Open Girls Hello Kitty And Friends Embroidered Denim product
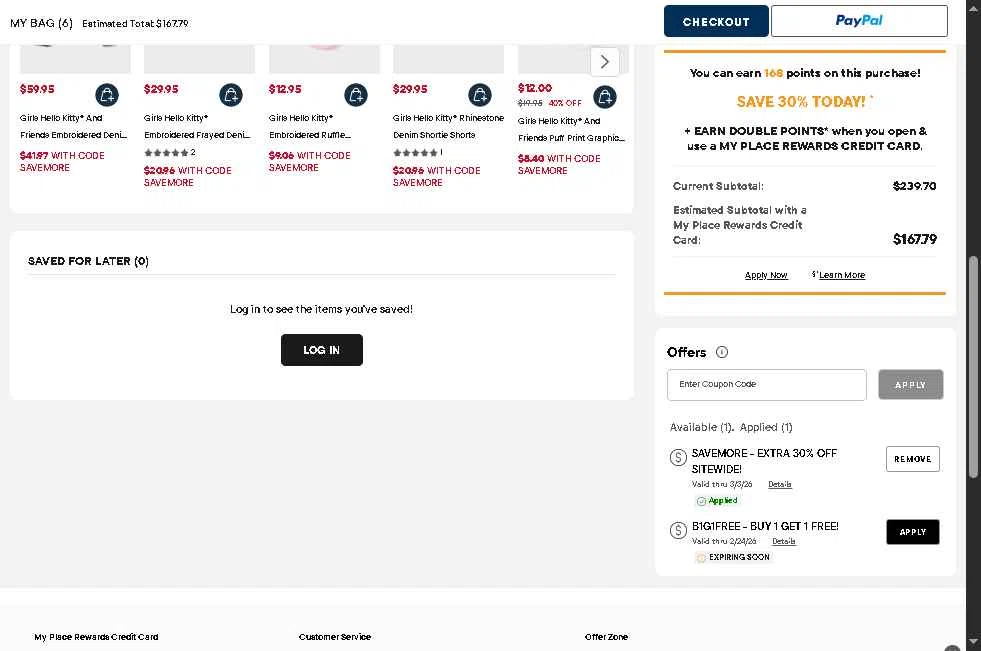This screenshot has height=651, width=981. tap(73, 126)
